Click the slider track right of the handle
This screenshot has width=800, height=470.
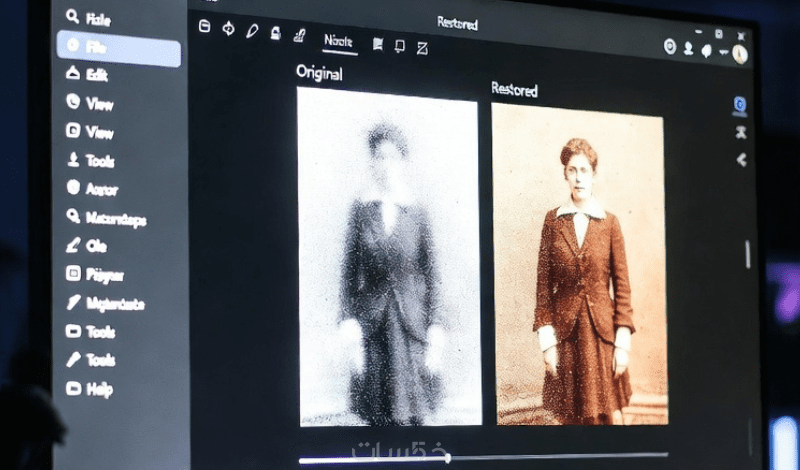coord(560,456)
